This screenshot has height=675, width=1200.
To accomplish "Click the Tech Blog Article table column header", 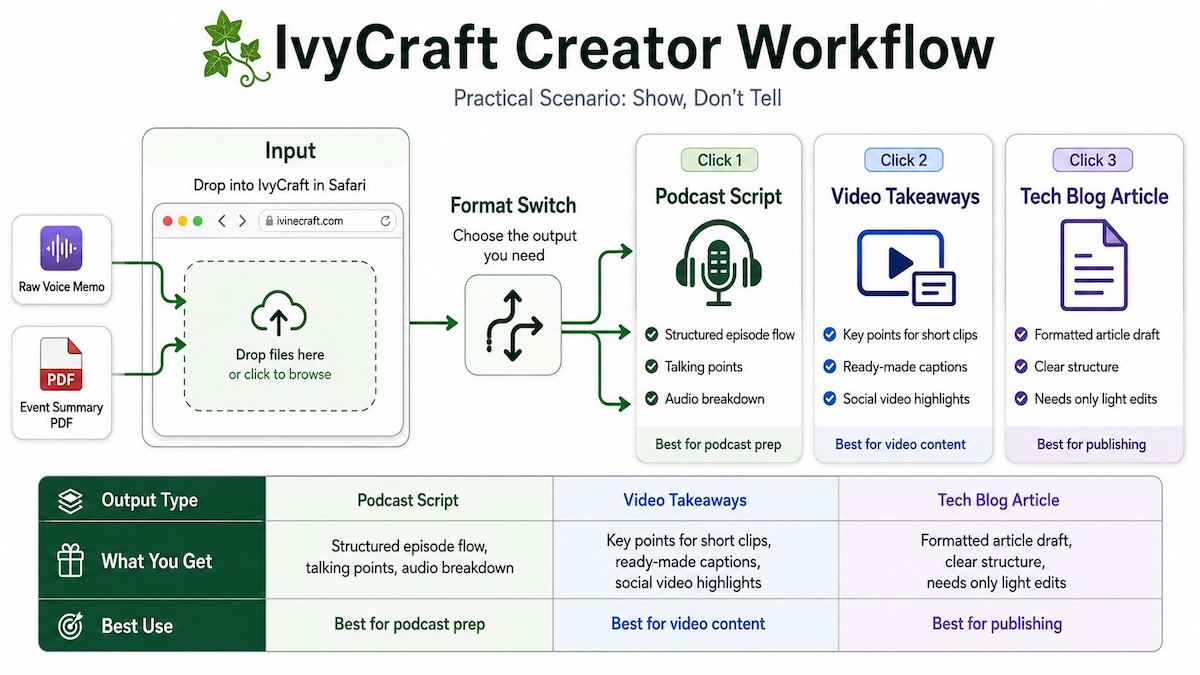I will tap(998, 500).
